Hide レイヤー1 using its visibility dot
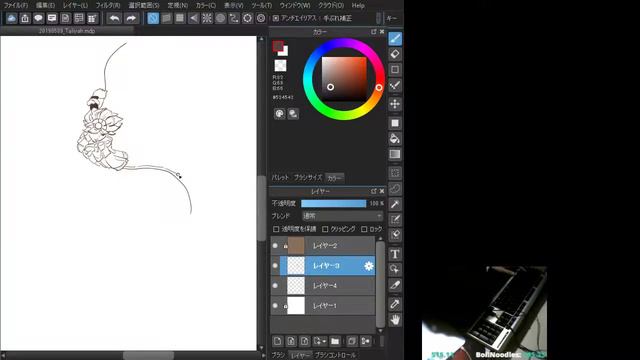640x360 pixels. [275, 306]
